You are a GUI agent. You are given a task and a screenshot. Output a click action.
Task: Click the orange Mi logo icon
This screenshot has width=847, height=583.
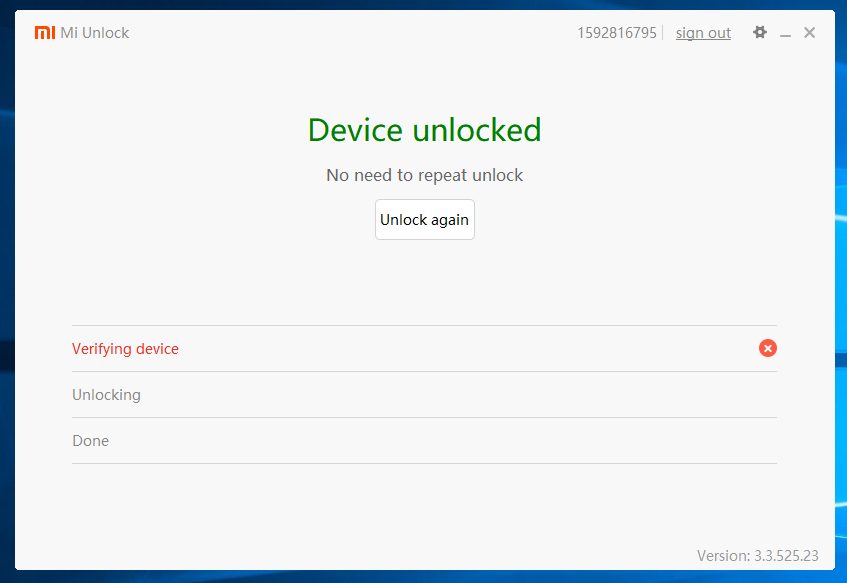tap(44, 33)
